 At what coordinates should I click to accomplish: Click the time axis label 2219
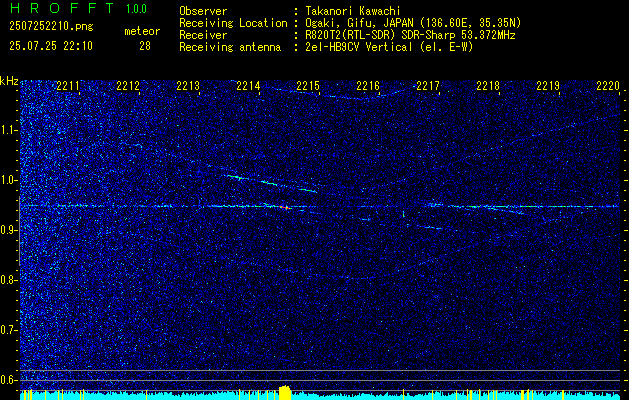pyautogui.click(x=548, y=86)
